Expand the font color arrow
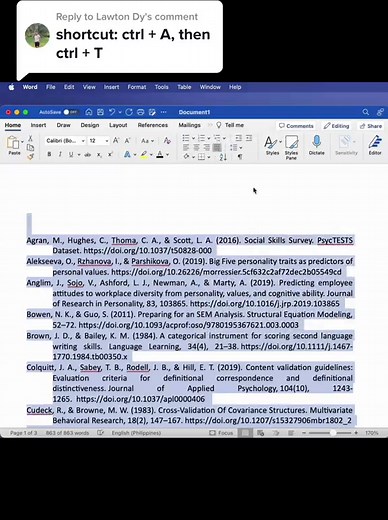388x520 pixels. point(167,155)
